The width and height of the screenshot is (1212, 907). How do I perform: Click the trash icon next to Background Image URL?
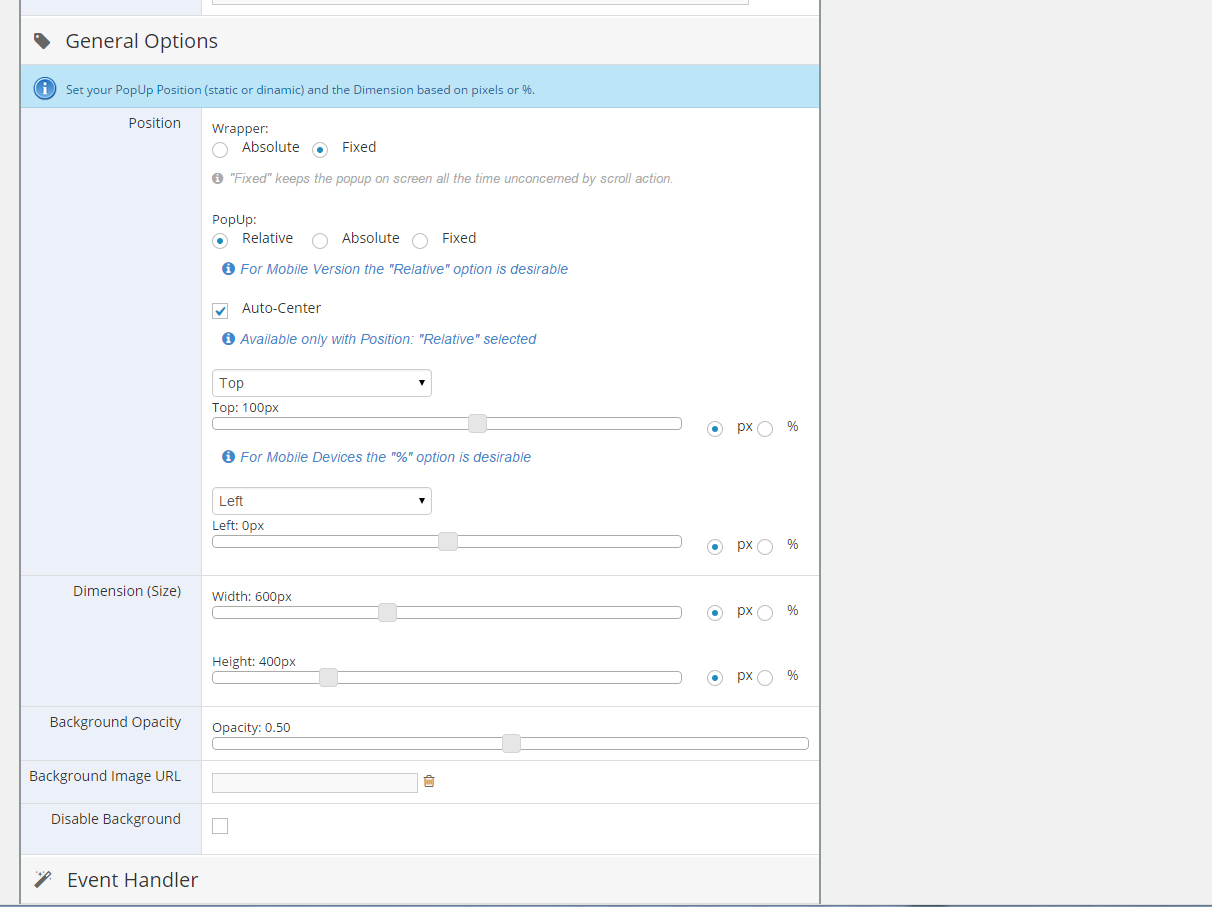429,781
